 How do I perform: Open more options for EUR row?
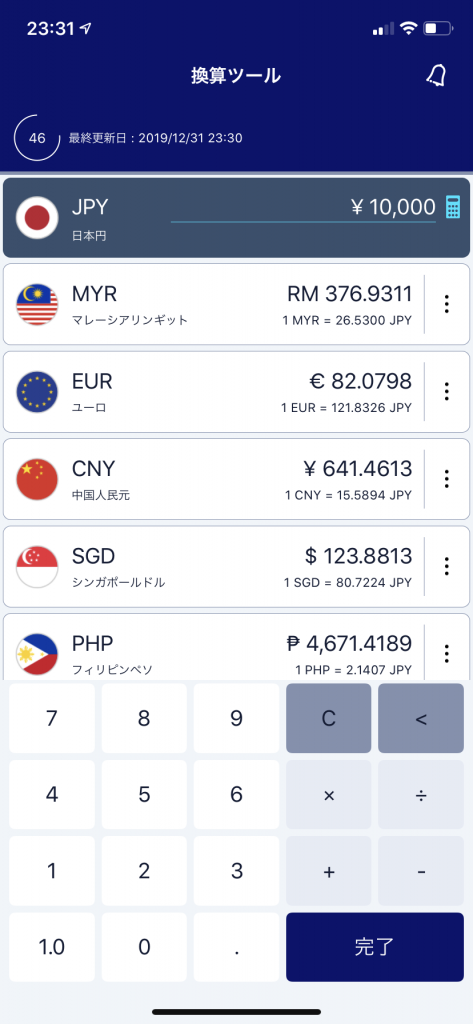pos(447,392)
